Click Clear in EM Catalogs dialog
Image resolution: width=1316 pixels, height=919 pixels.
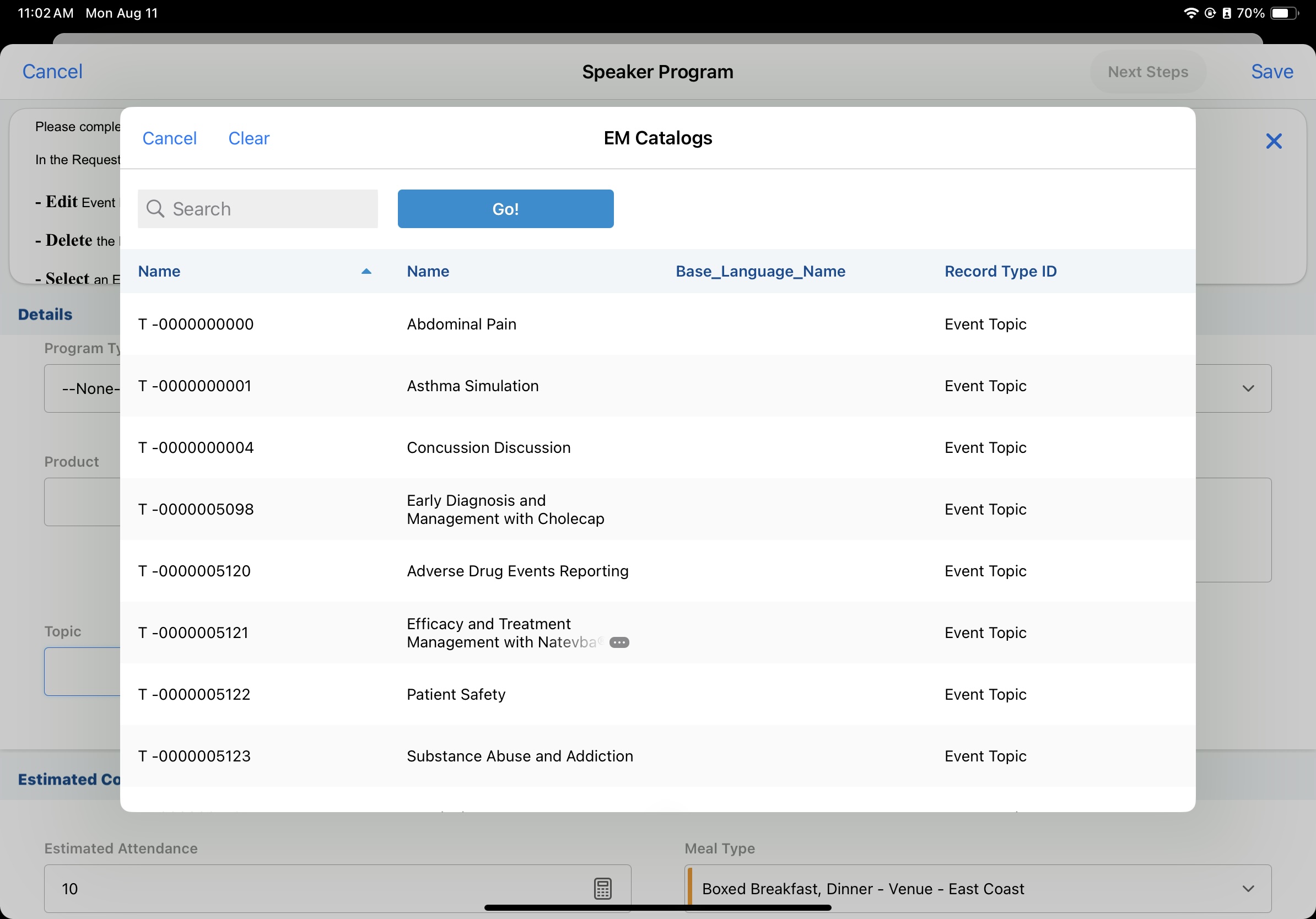click(x=248, y=138)
